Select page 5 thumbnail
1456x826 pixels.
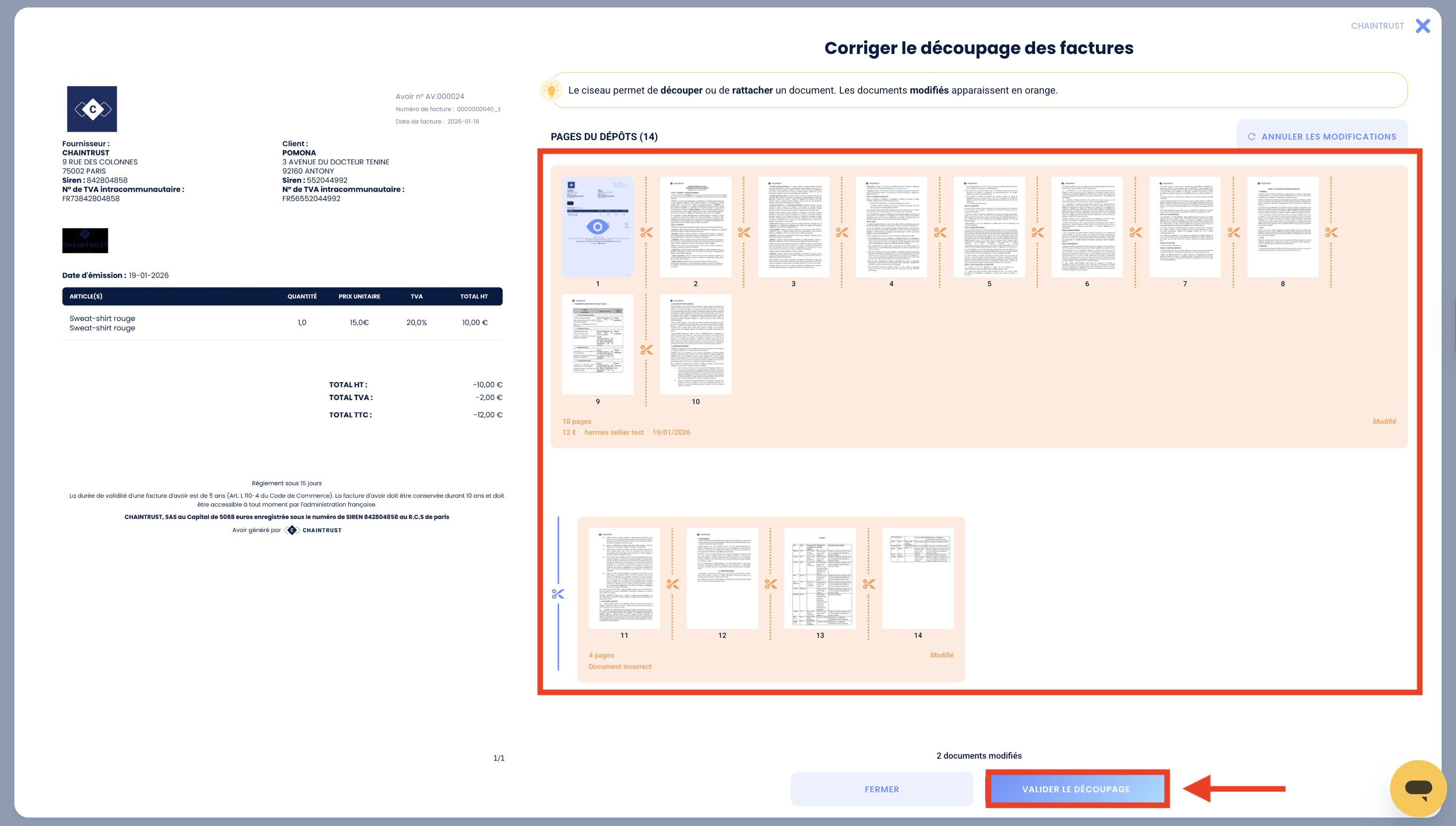click(989, 227)
